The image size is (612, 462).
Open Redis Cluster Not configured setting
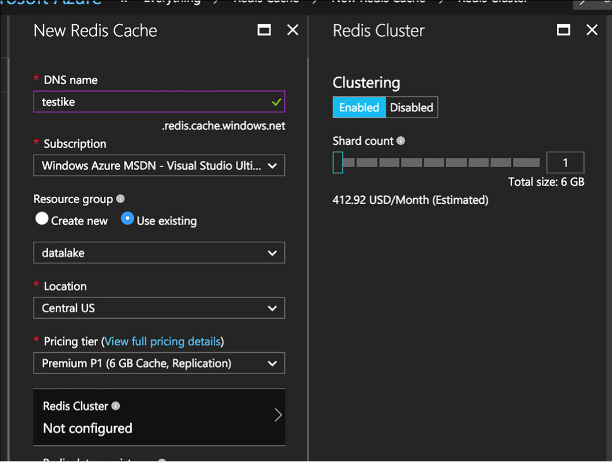pyautogui.click(x=159, y=417)
